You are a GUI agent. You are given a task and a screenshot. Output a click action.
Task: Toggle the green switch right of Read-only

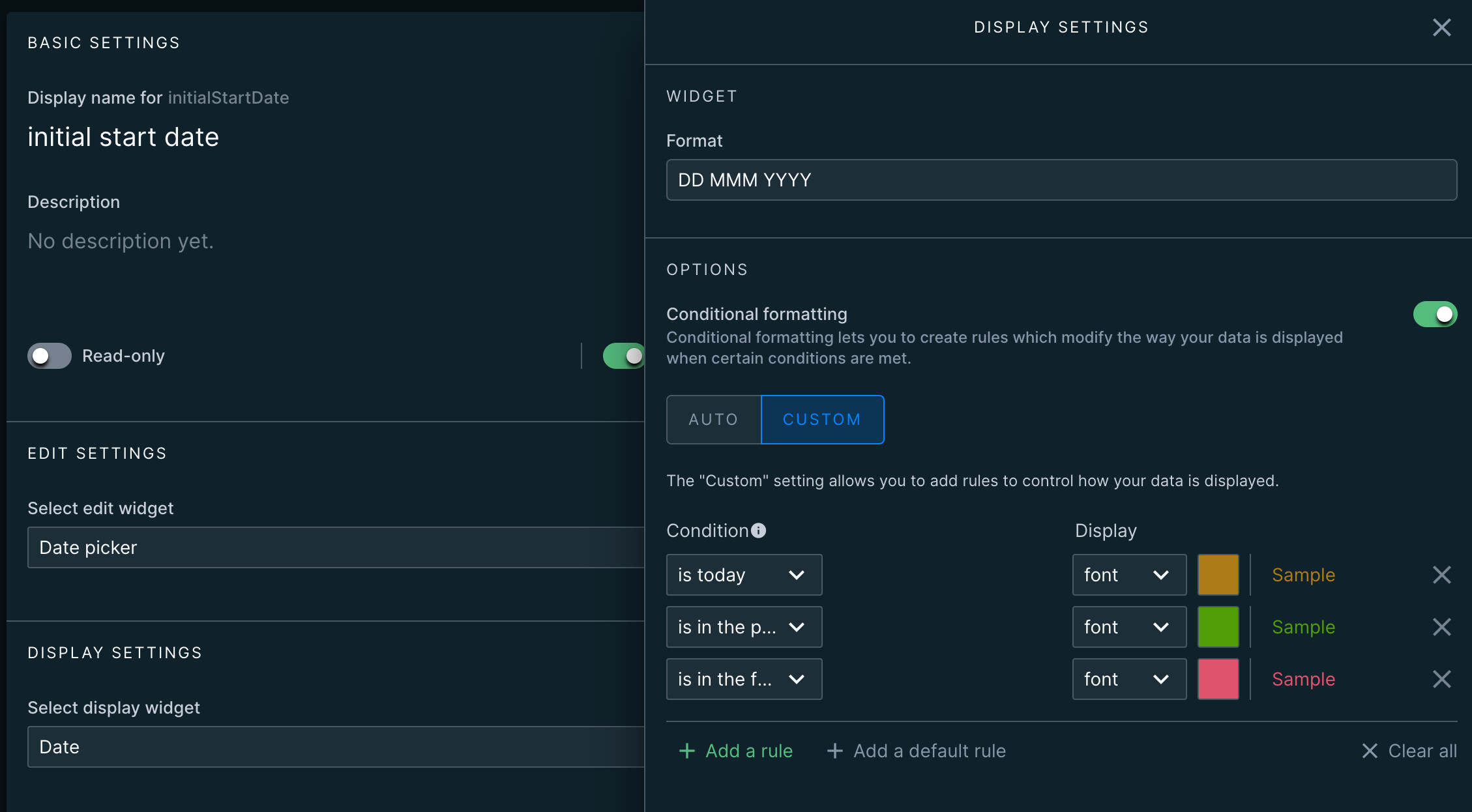624,356
